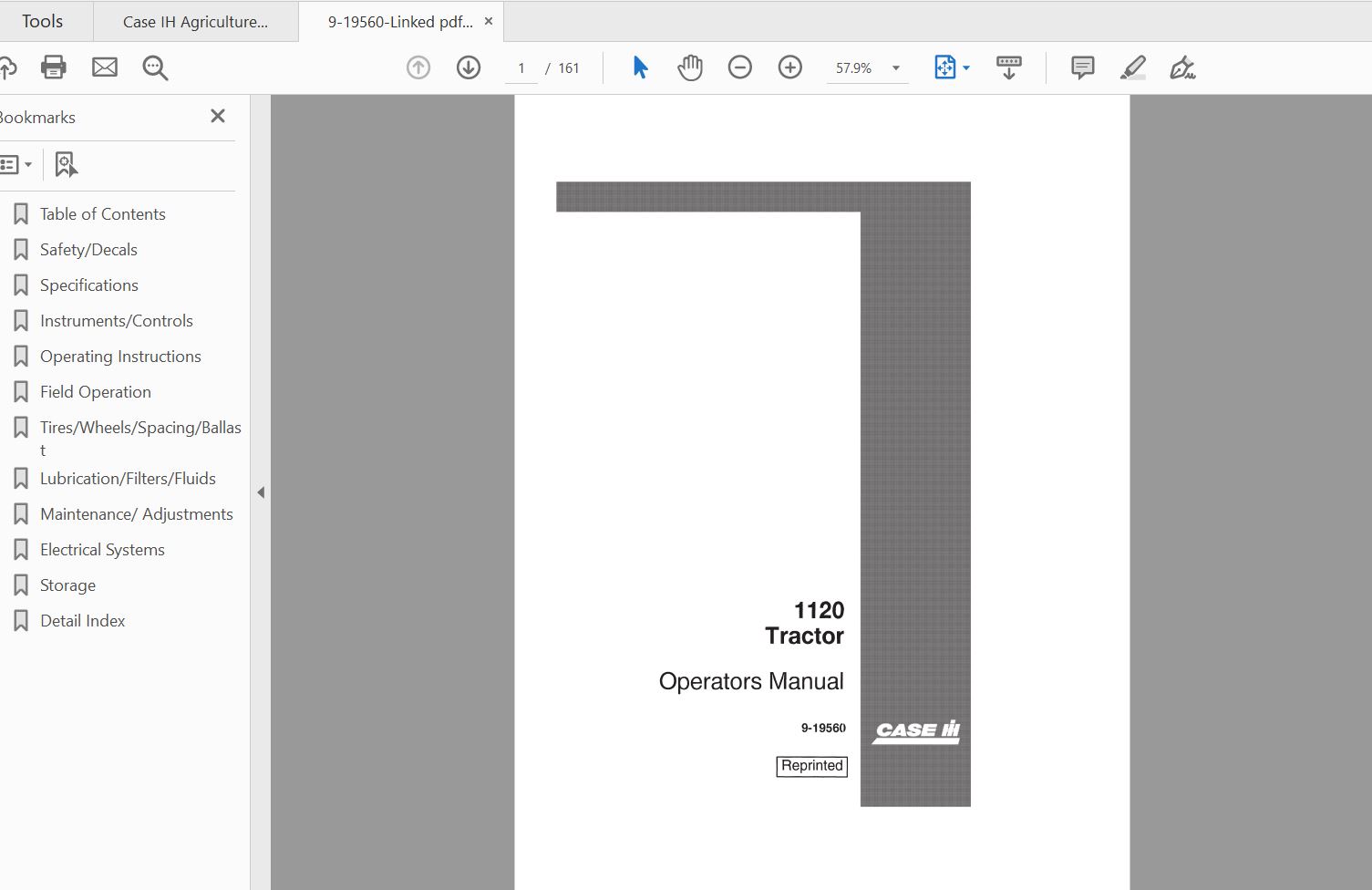1372x890 pixels.
Task: Go to Instruments/Controls bookmark
Action: point(117,321)
